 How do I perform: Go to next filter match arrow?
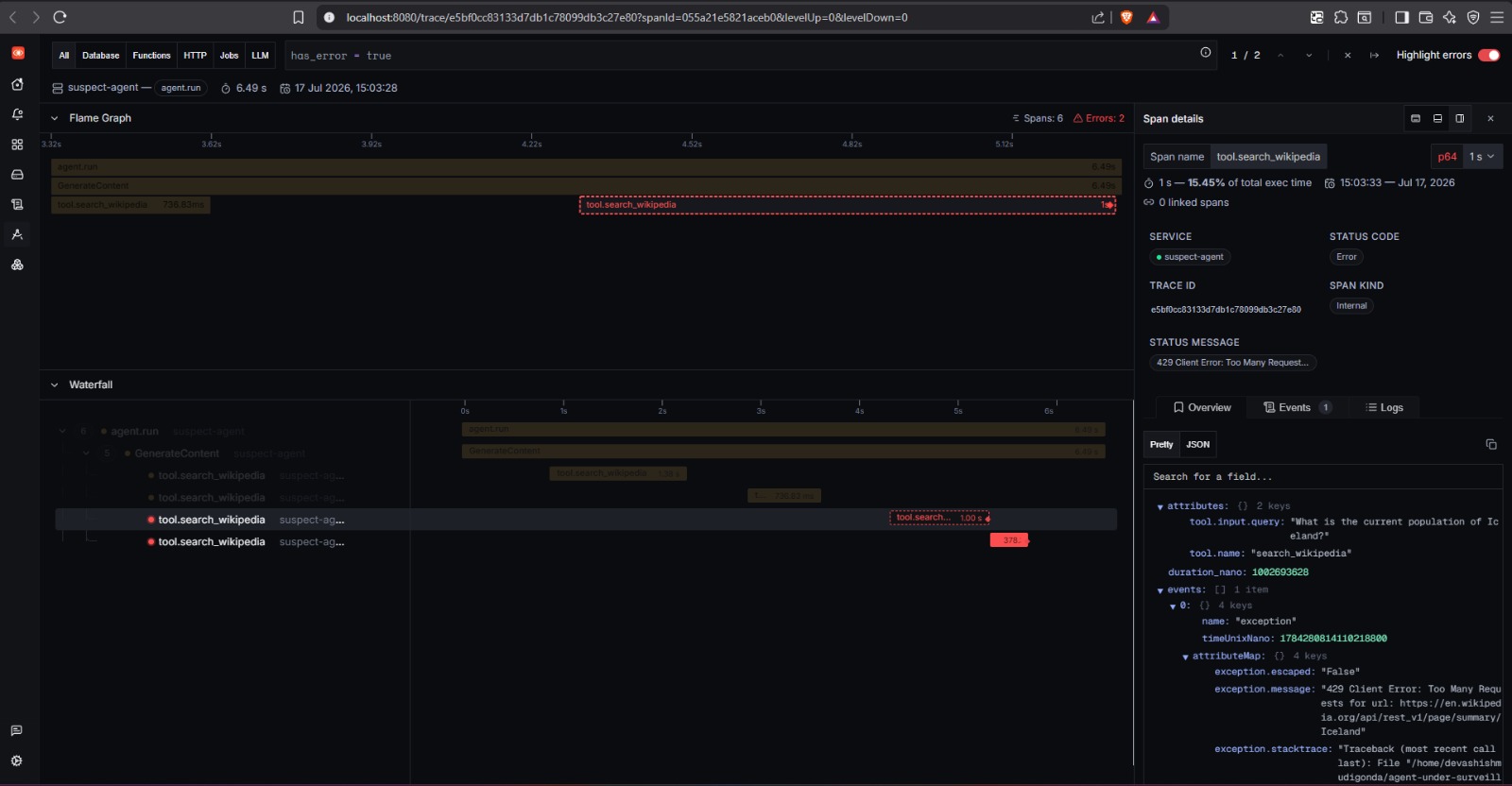[1309, 55]
